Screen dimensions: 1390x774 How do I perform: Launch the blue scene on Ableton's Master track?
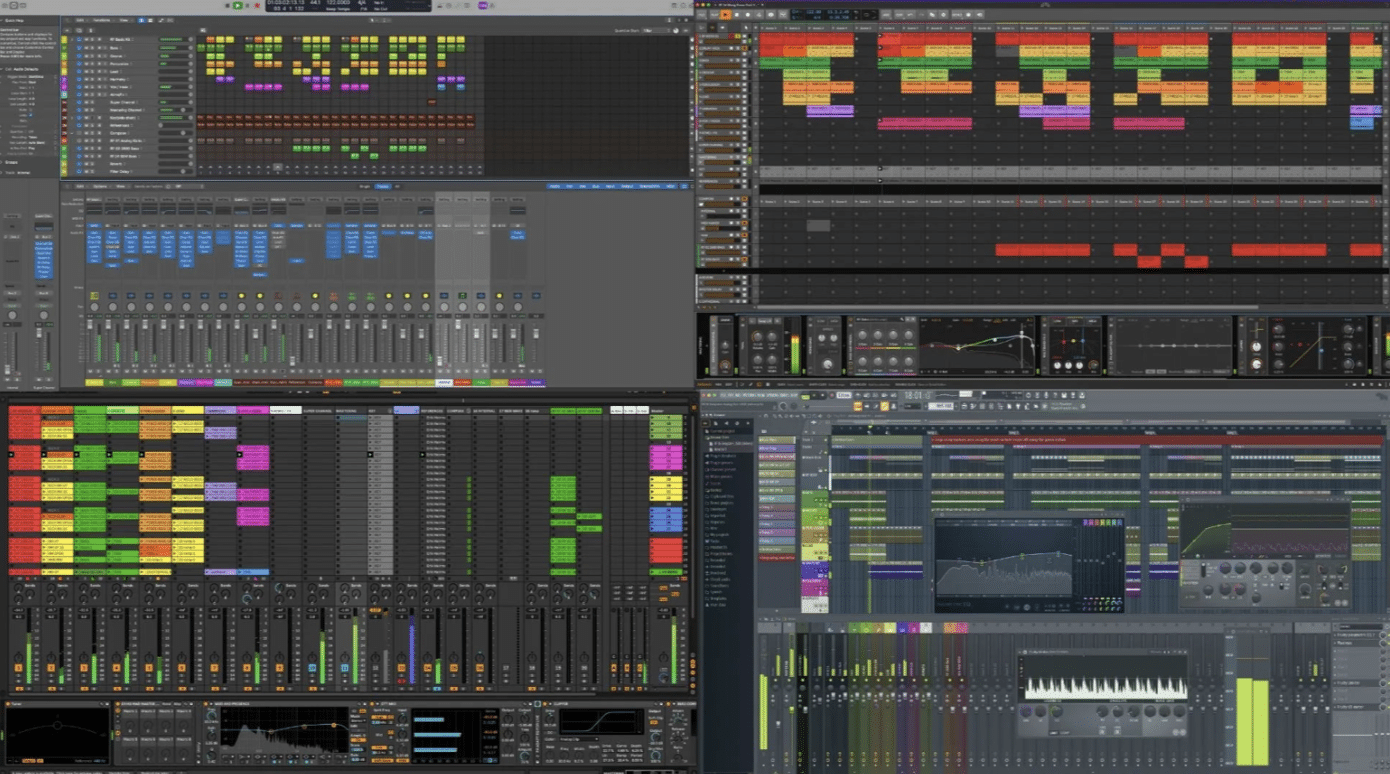[666, 518]
